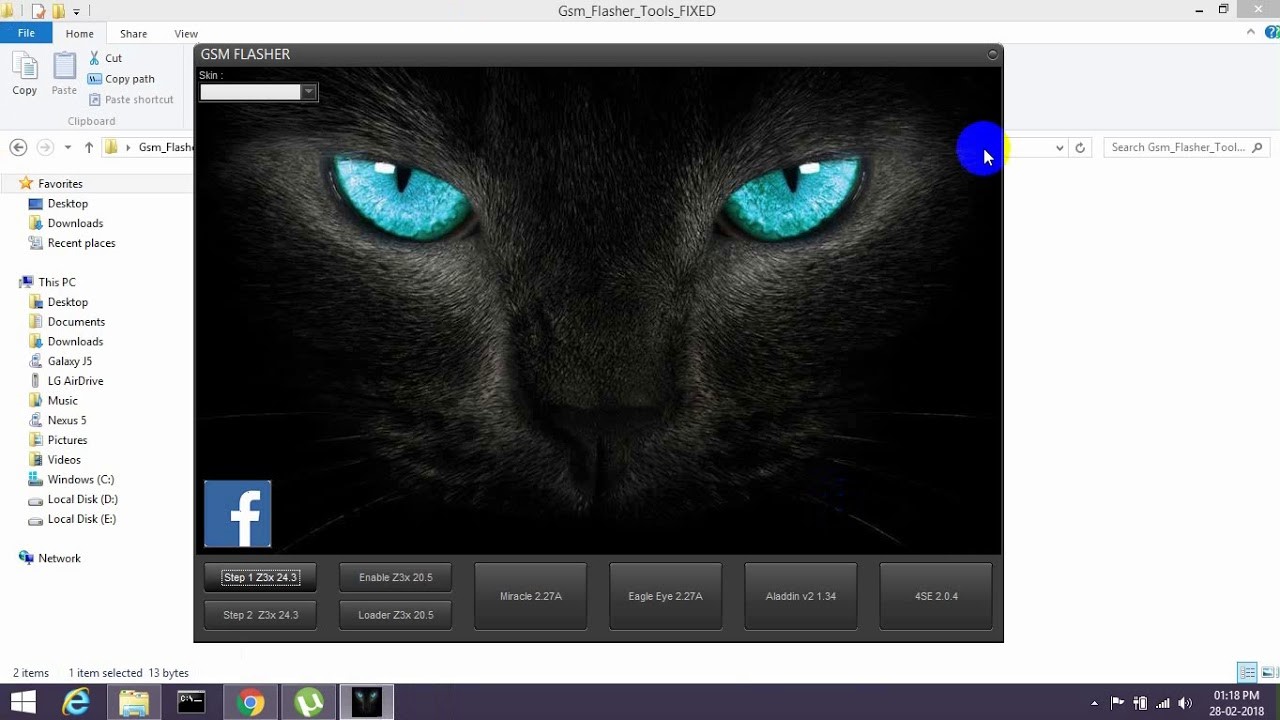Launch the uTorrent taskbar icon
Screen dimensions: 1280x720
click(308, 701)
